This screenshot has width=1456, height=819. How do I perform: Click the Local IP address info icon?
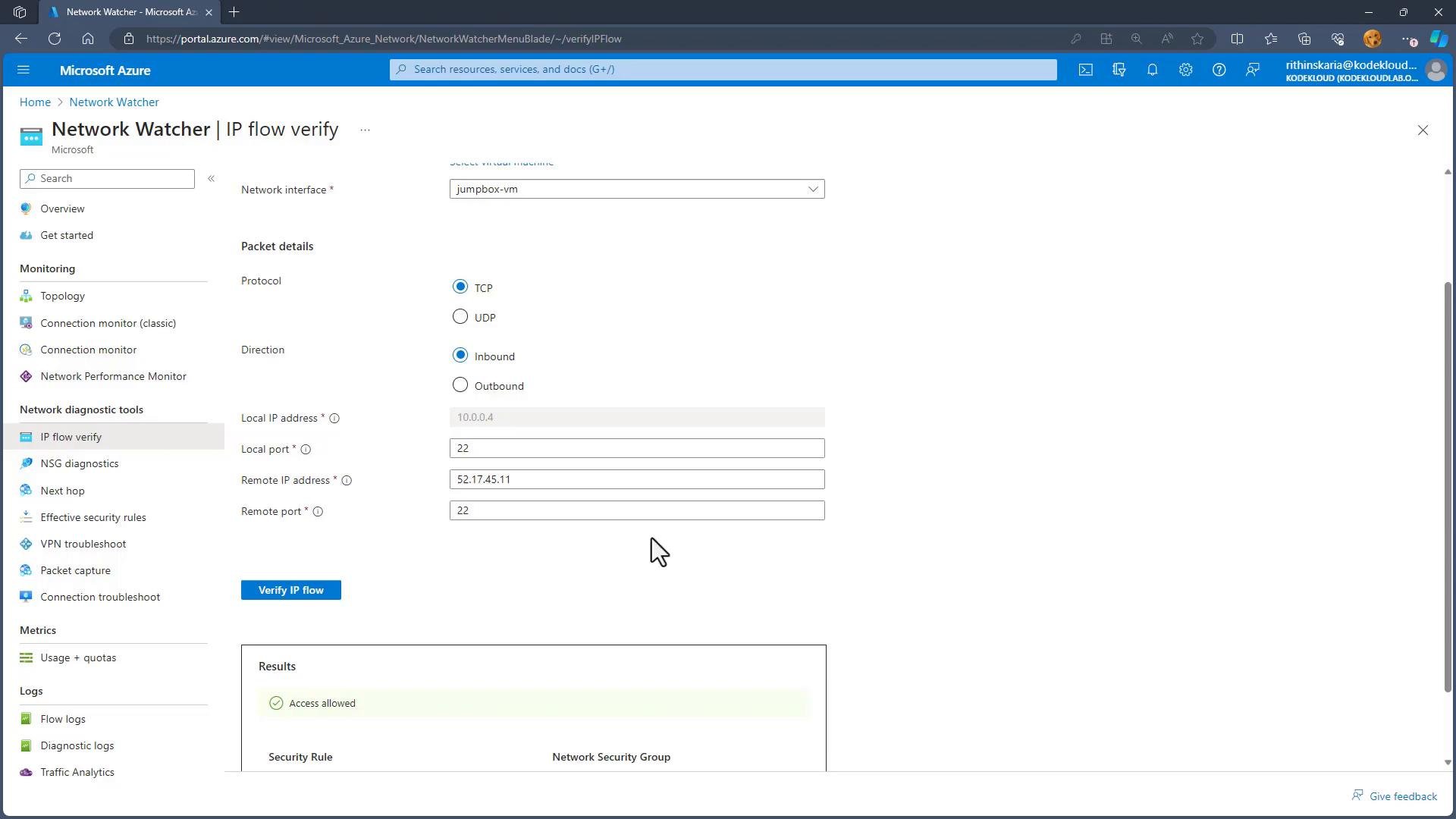334,419
